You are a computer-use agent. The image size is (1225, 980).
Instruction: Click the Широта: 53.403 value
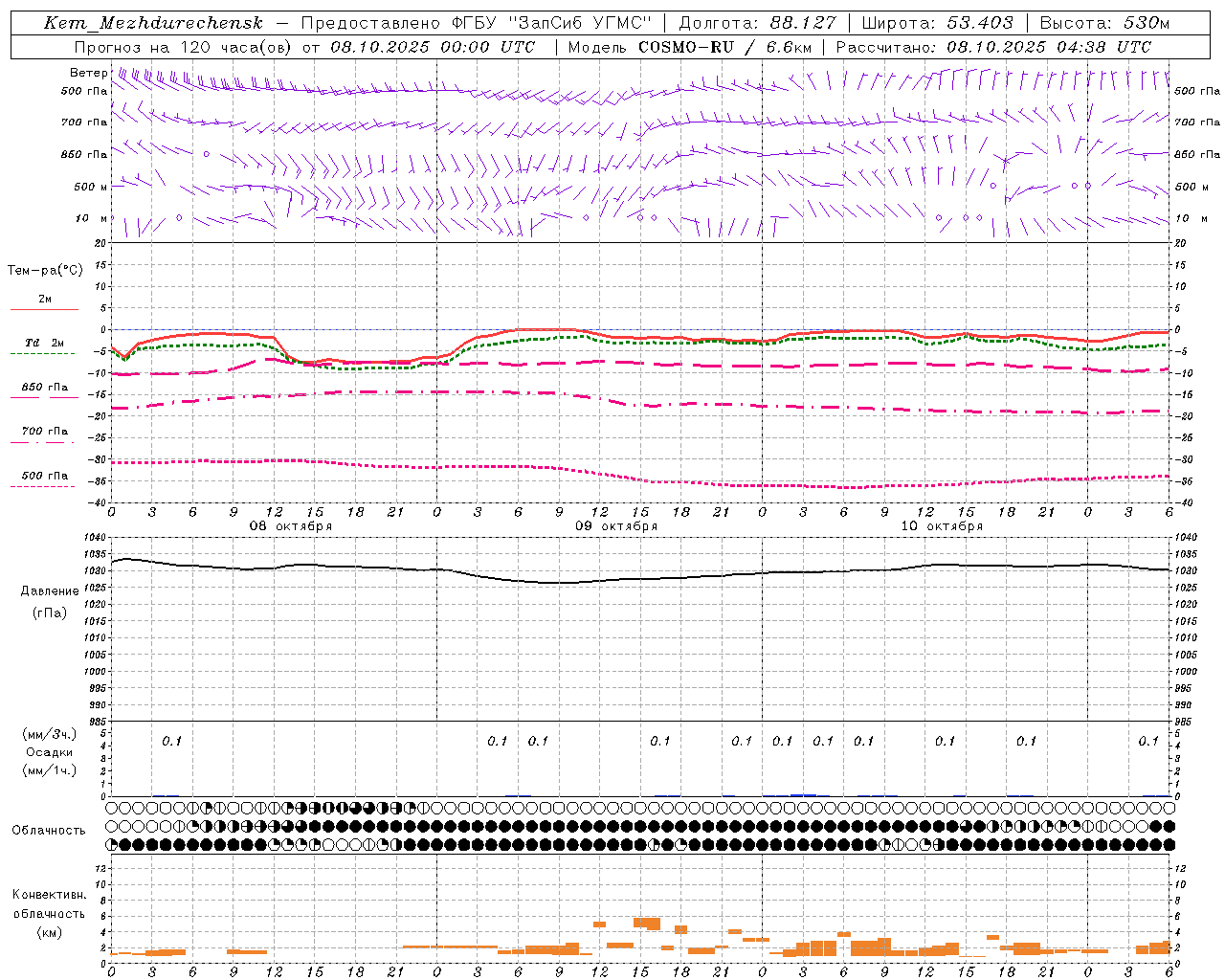coord(937,23)
